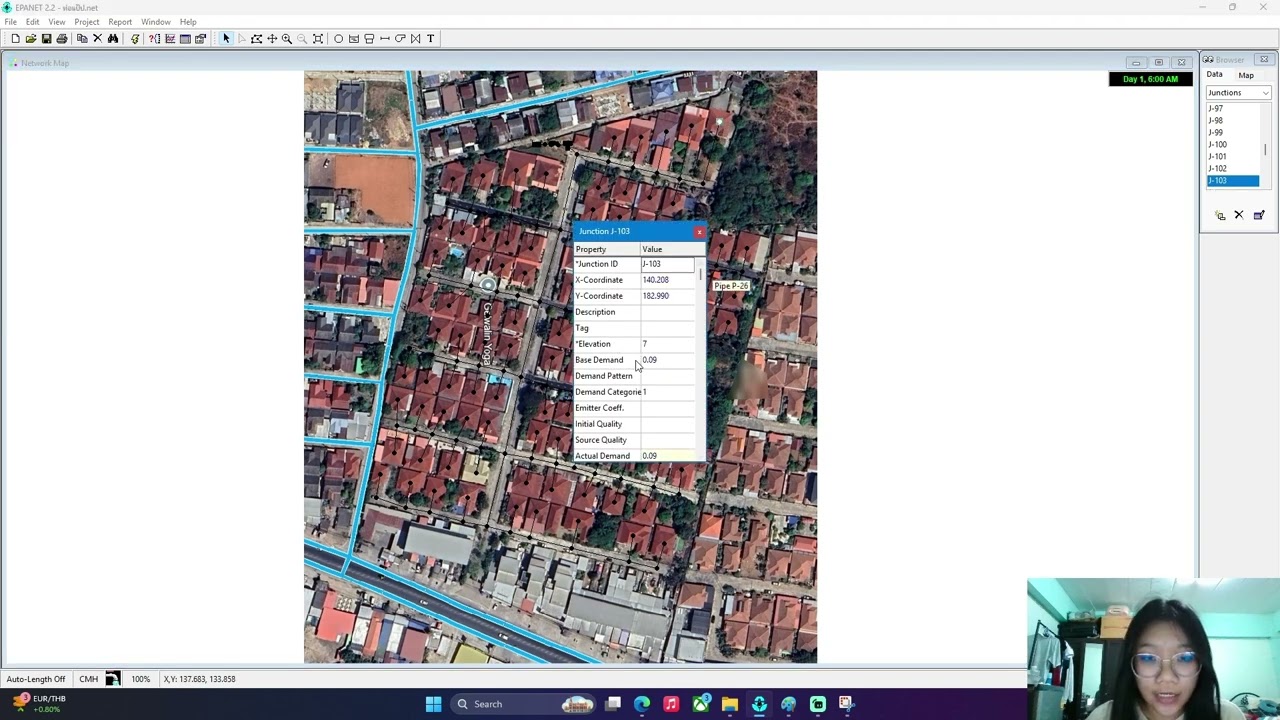Switch to the Map tab in the Browser
This screenshot has width=1280, height=720.
point(1246,75)
